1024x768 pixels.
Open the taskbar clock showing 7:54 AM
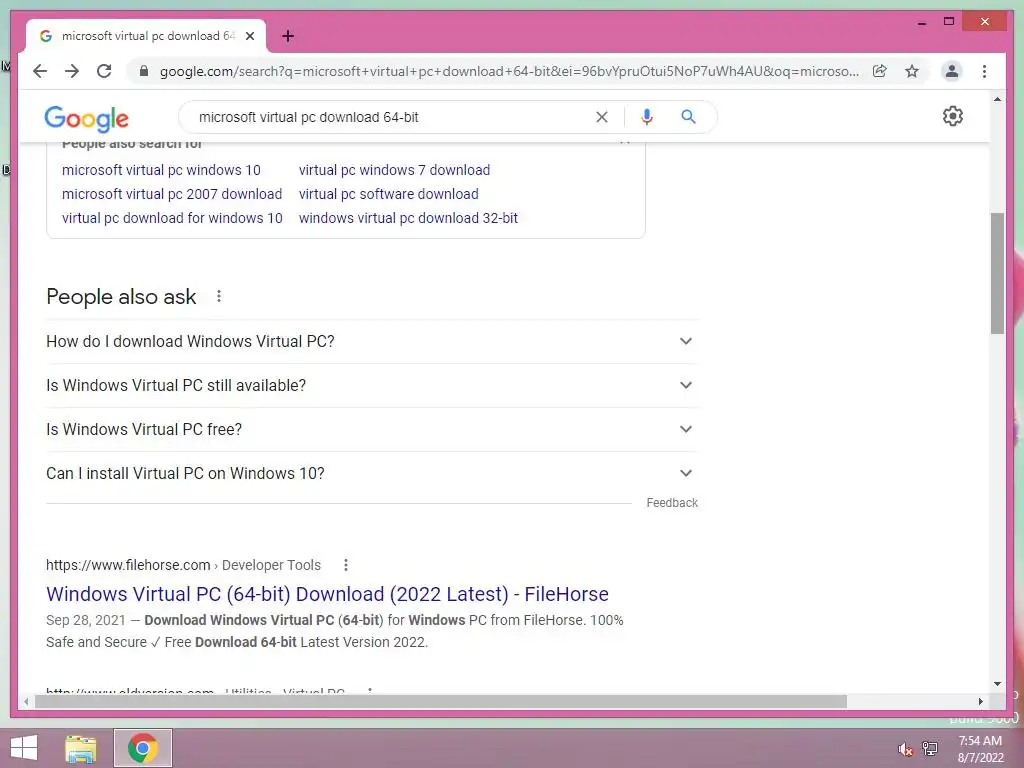pos(980,749)
